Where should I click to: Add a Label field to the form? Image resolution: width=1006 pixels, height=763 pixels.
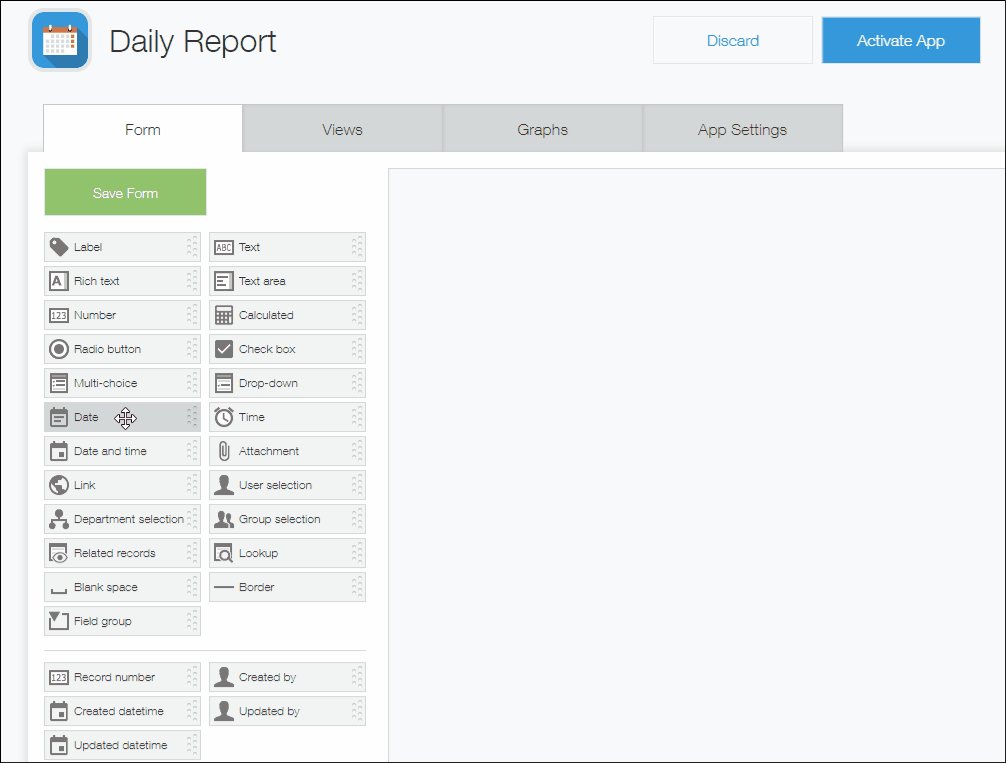(x=122, y=247)
